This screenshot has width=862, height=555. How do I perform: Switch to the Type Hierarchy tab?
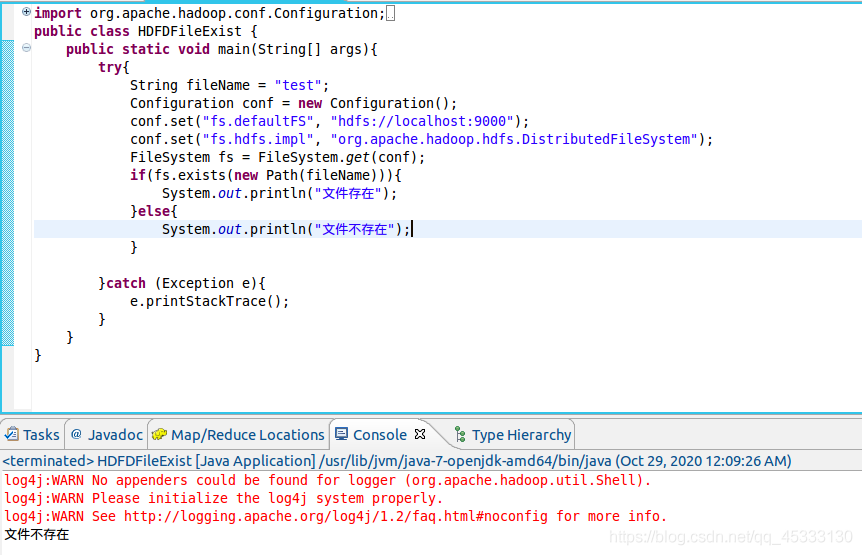[x=513, y=435]
